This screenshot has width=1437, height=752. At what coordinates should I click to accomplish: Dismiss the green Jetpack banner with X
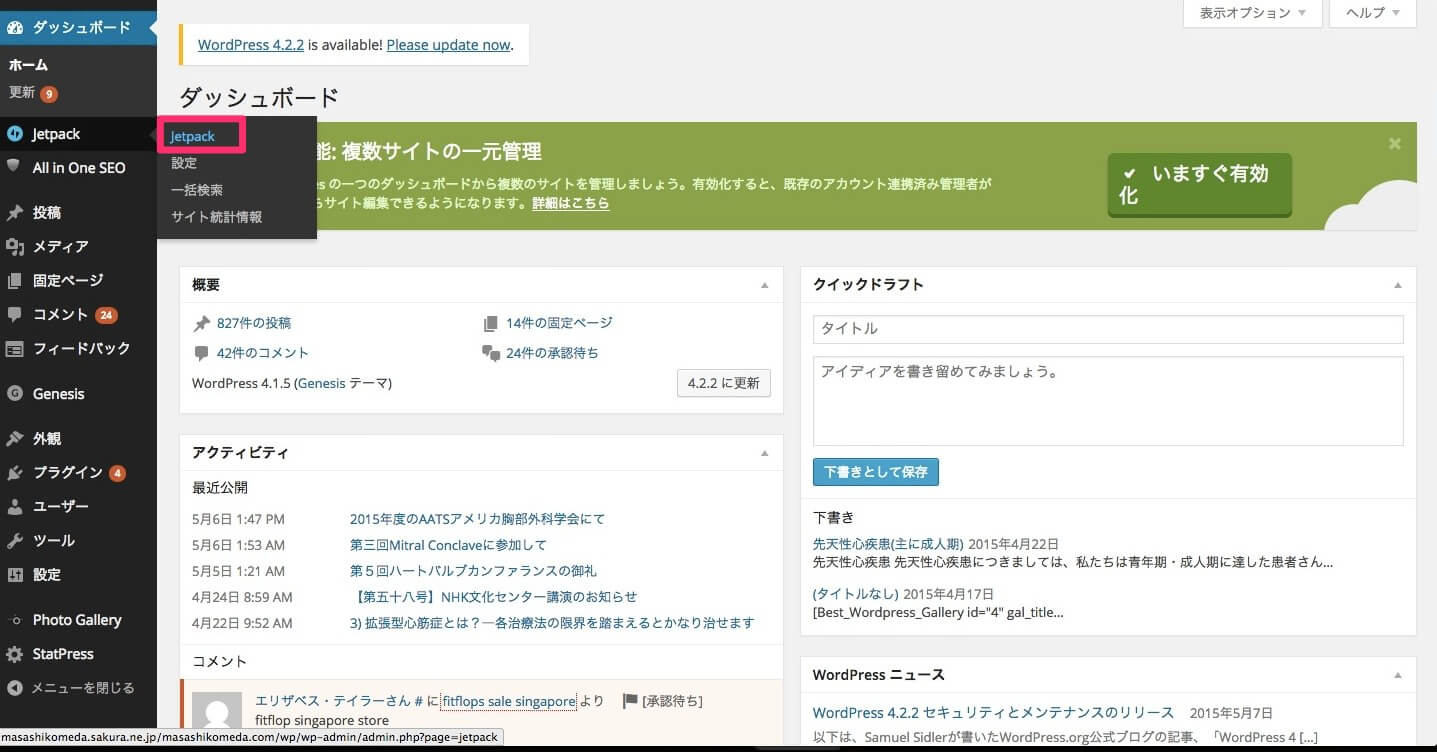click(x=1395, y=144)
